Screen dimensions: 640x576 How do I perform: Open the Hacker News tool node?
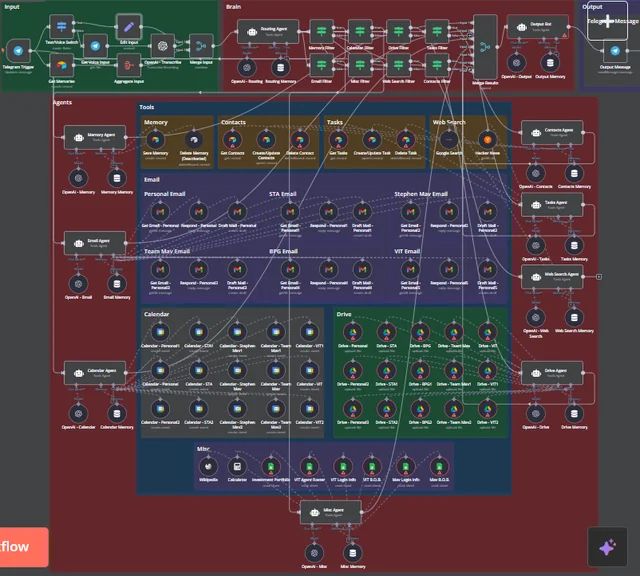(488, 139)
